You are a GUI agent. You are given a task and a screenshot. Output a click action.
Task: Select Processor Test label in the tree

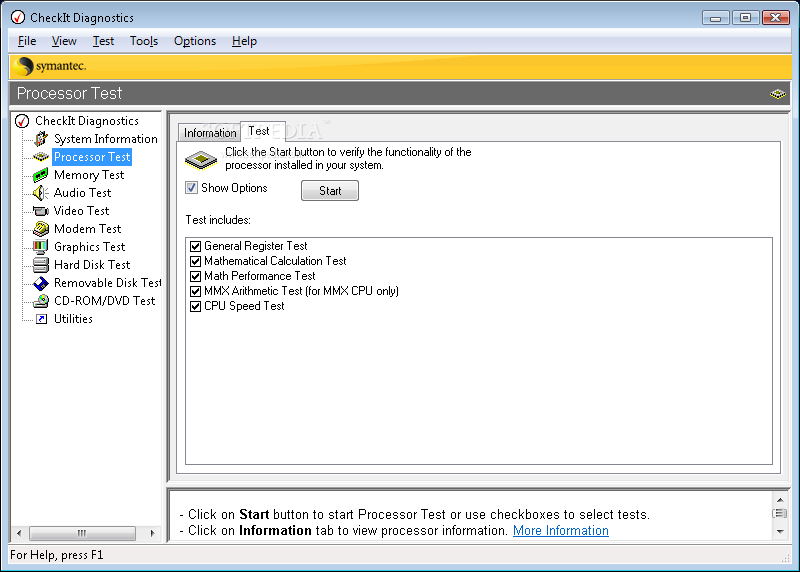pyautogui.click(x=92, y=157)
